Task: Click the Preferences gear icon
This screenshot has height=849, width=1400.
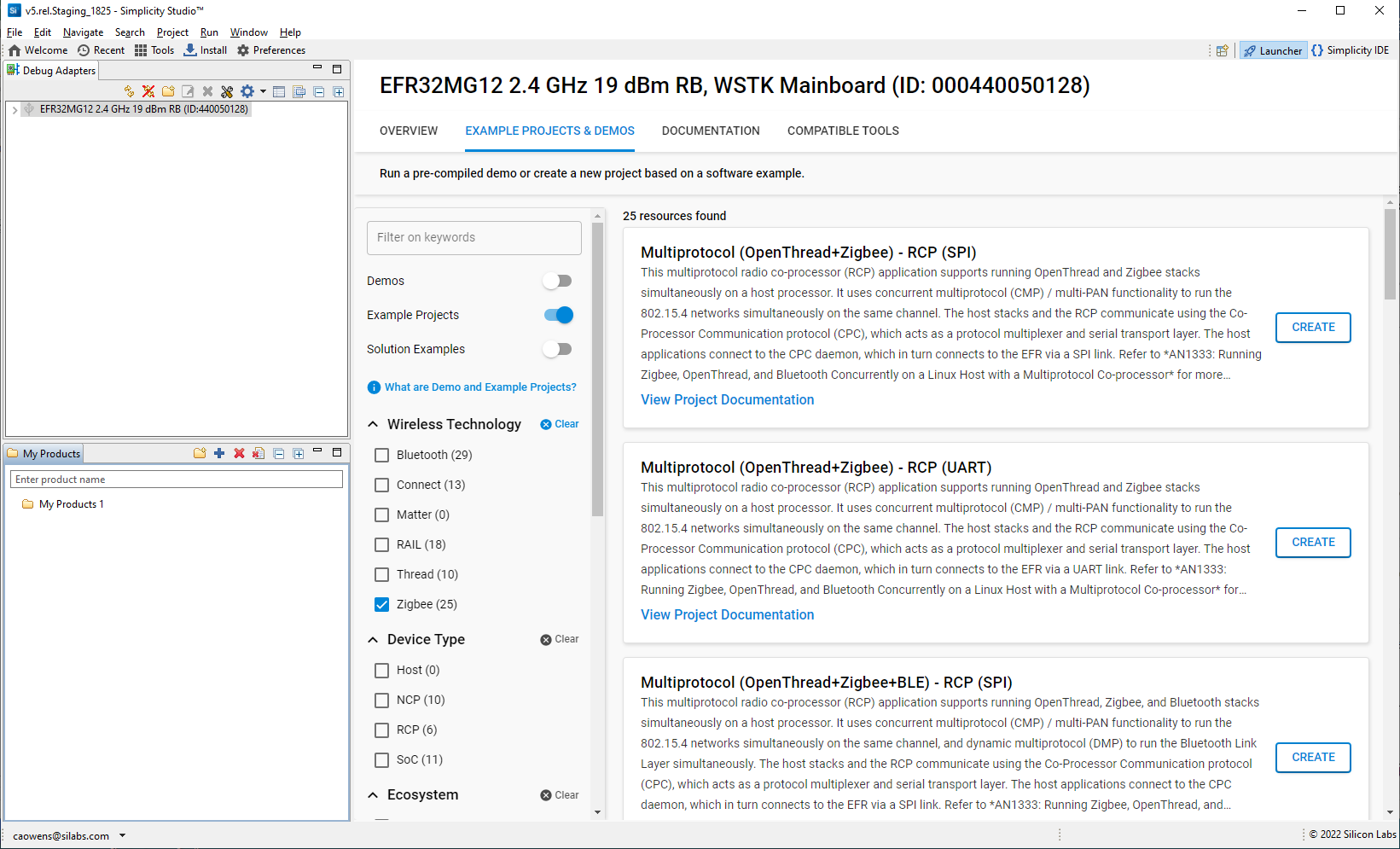Action: pos(243,50)
